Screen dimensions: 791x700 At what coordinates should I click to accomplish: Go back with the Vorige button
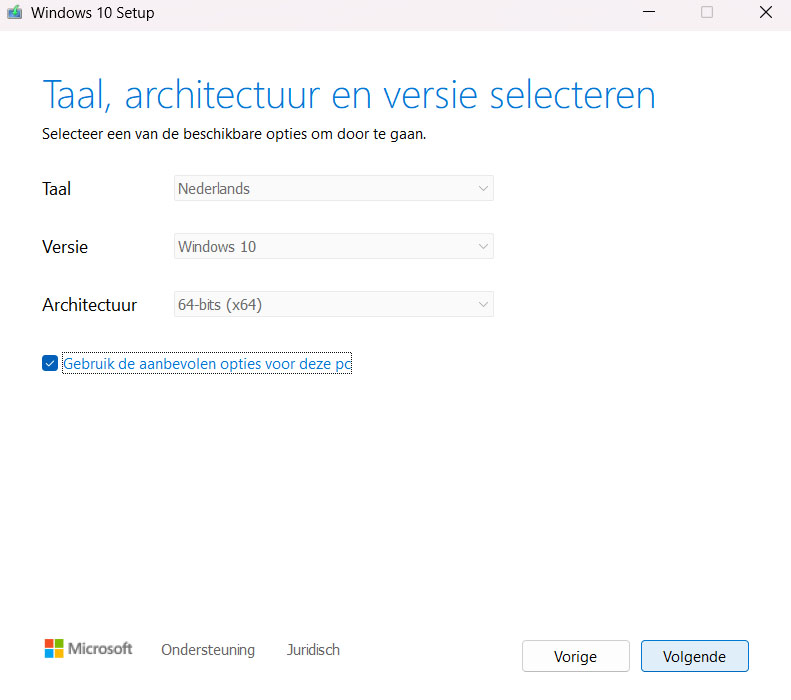tap(576, 656)
